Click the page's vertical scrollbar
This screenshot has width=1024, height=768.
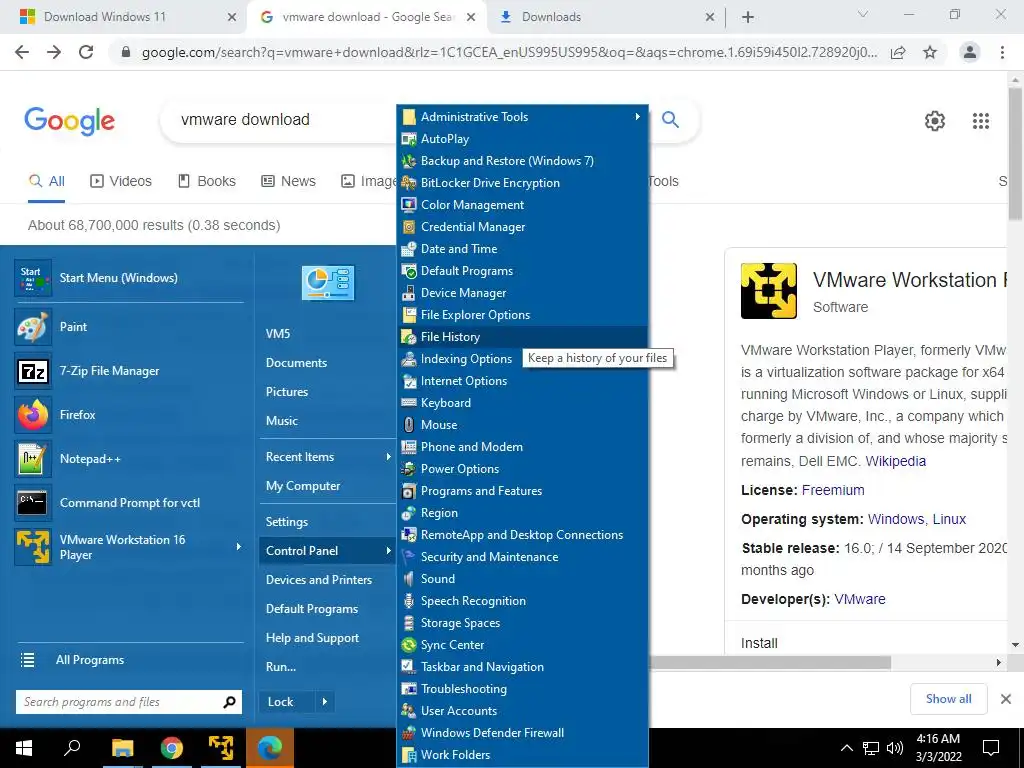pyautogui.click(x=1015, y=153)
